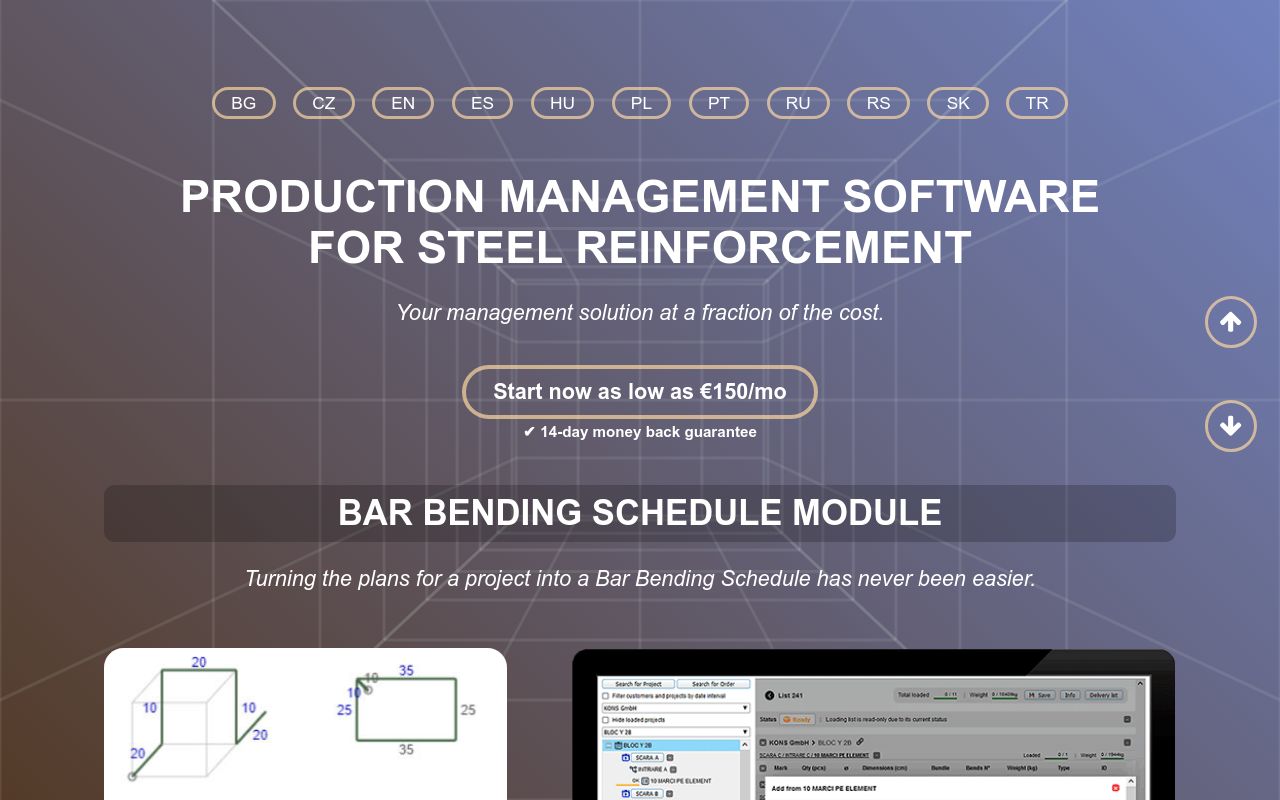Switch the site language to EN
The width and height of the screenshot is (1280, 800).
403,103
